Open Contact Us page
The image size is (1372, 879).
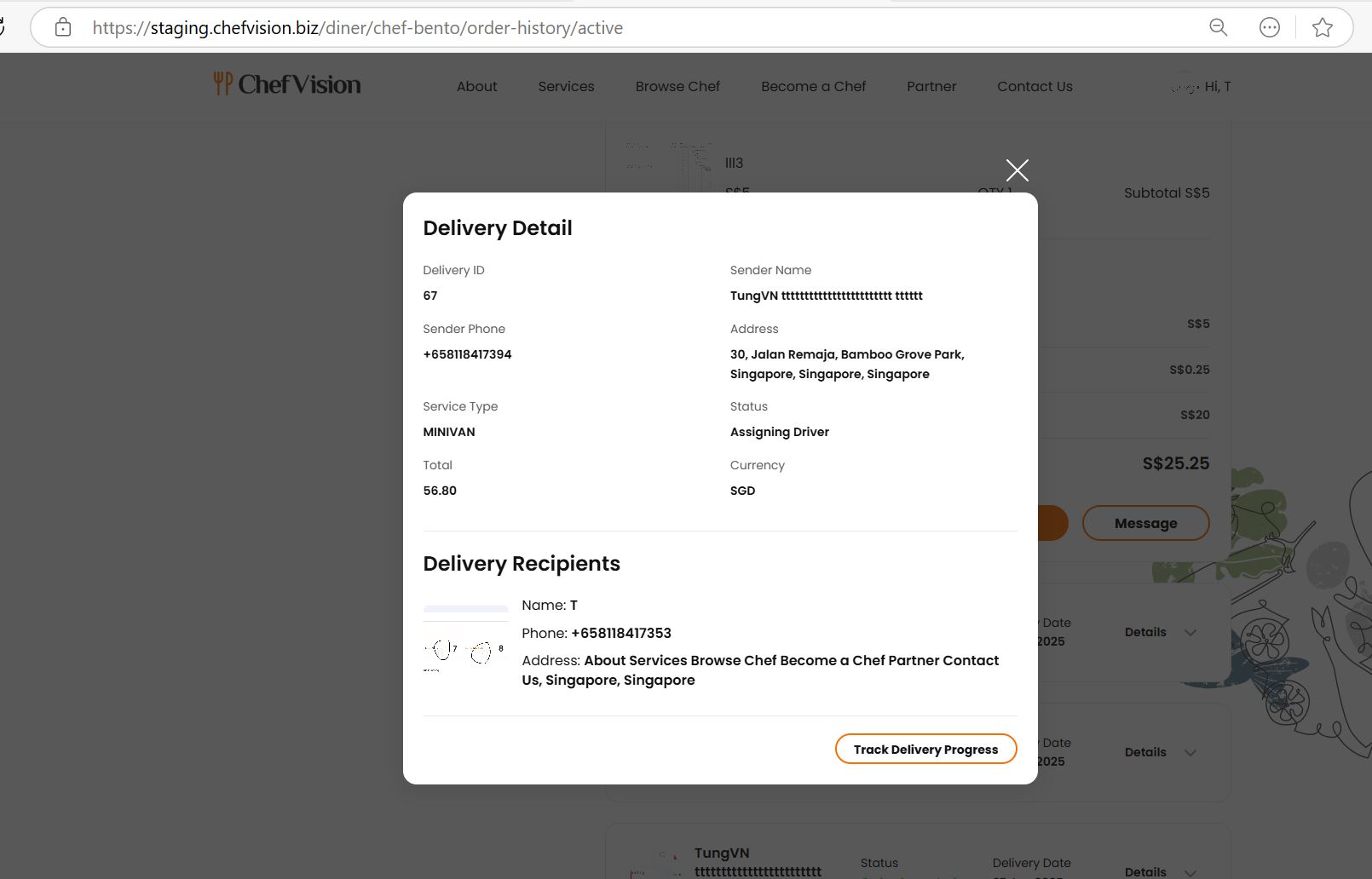(x=1035, y=87)
